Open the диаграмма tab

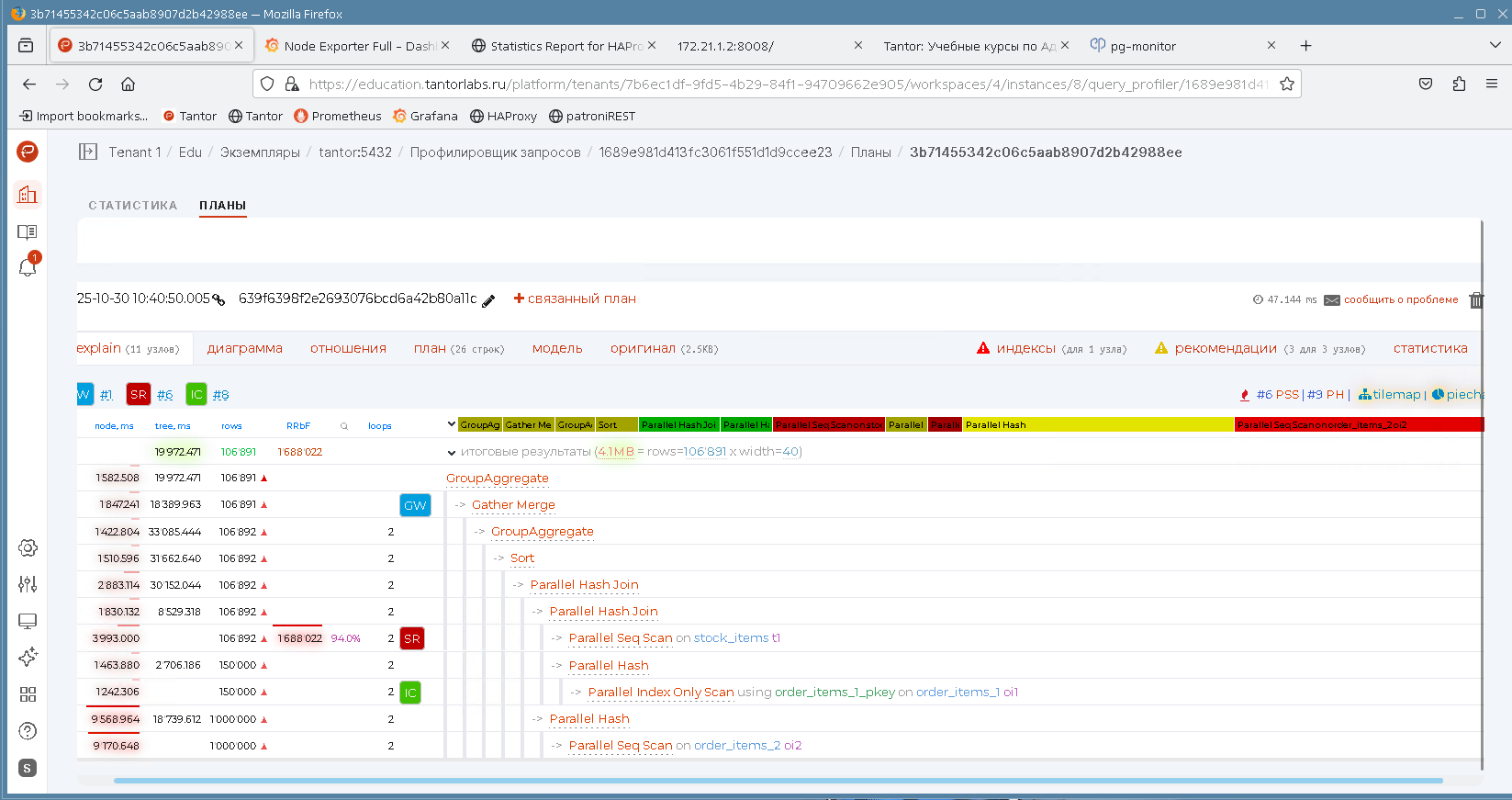[244, 349]
